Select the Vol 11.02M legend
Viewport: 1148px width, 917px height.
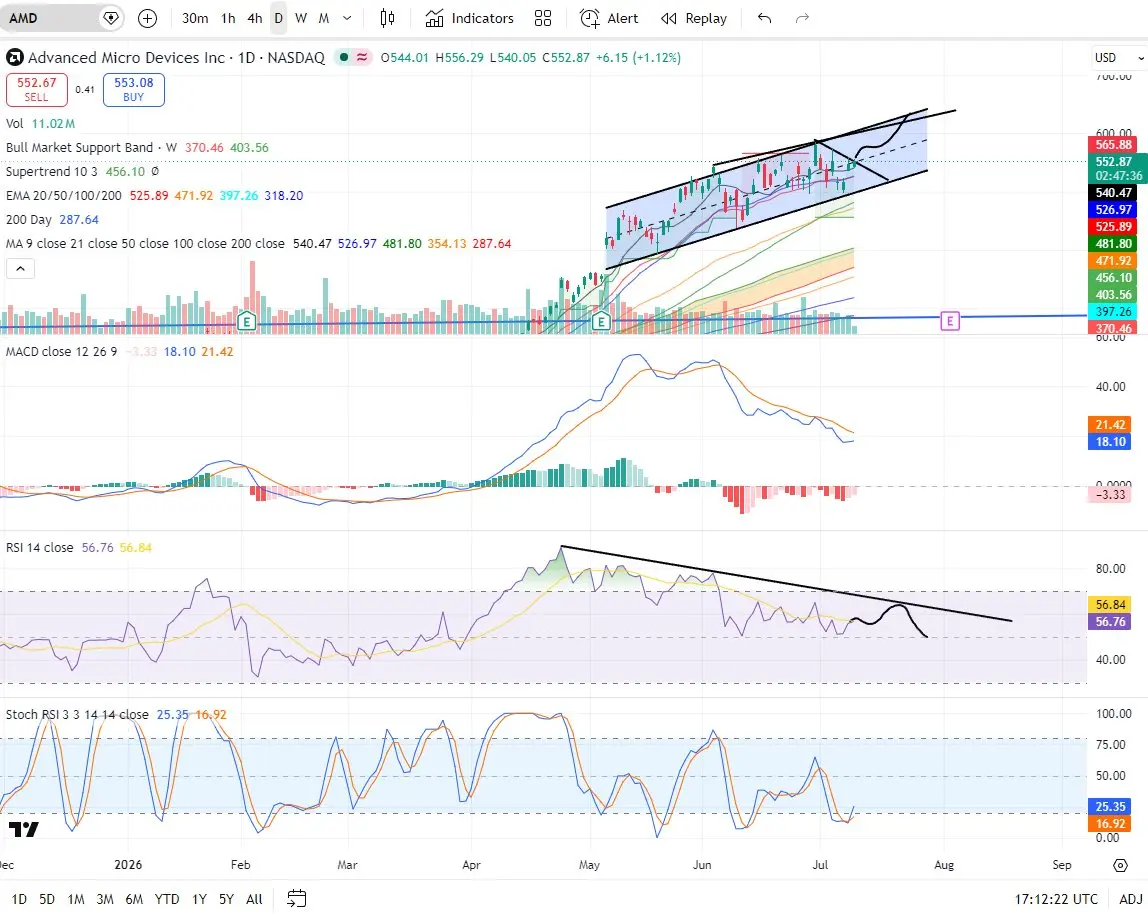[40, 124]
